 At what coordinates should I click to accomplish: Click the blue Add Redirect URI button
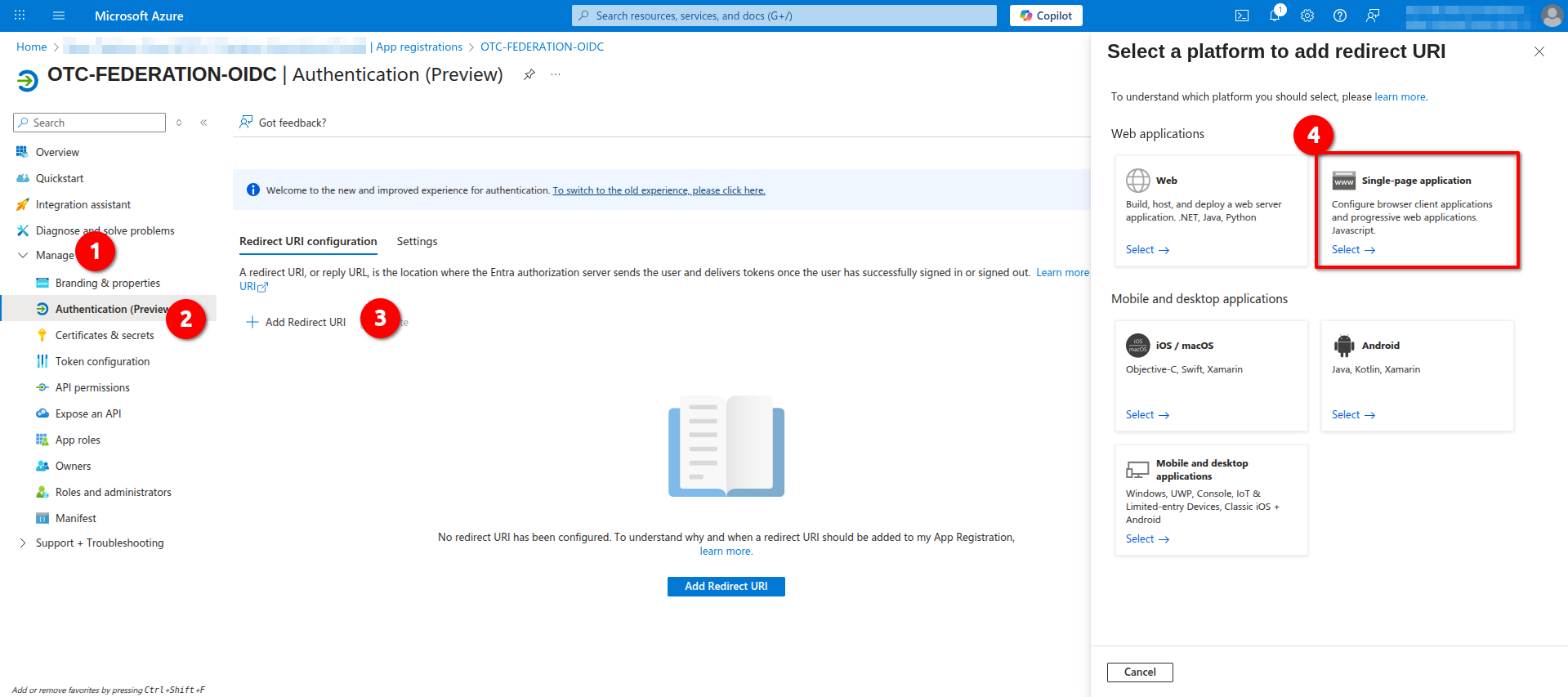pos(726,586)
